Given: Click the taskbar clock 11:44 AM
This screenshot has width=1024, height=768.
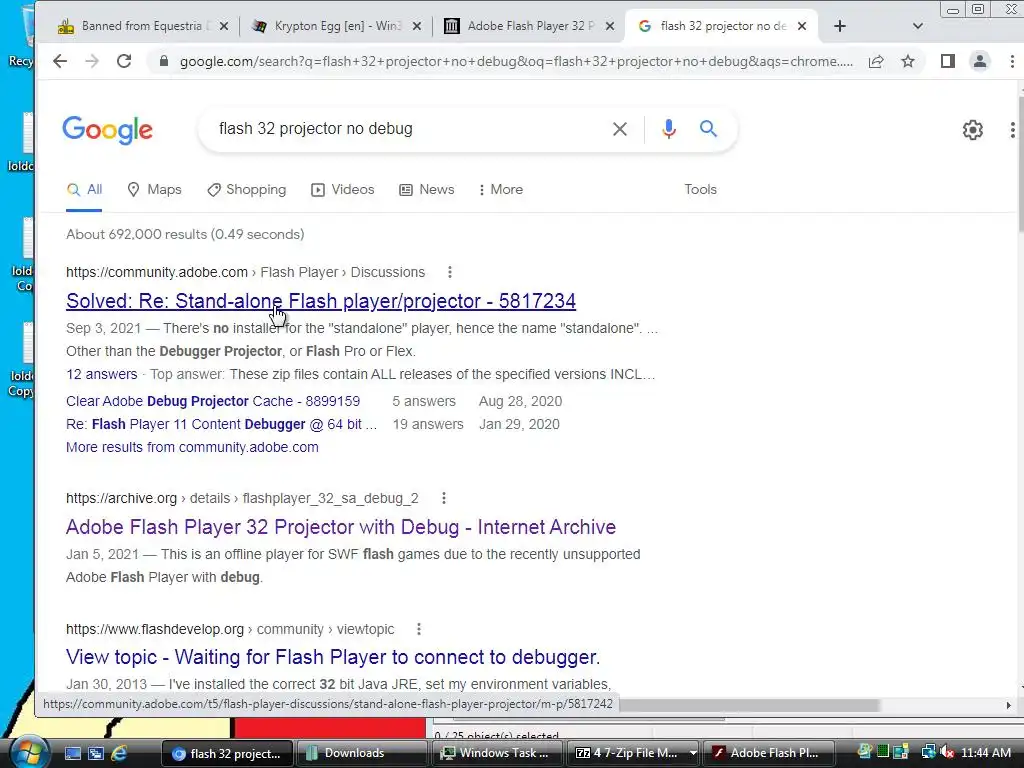Looking at the screenshot, I should [986, 753].
